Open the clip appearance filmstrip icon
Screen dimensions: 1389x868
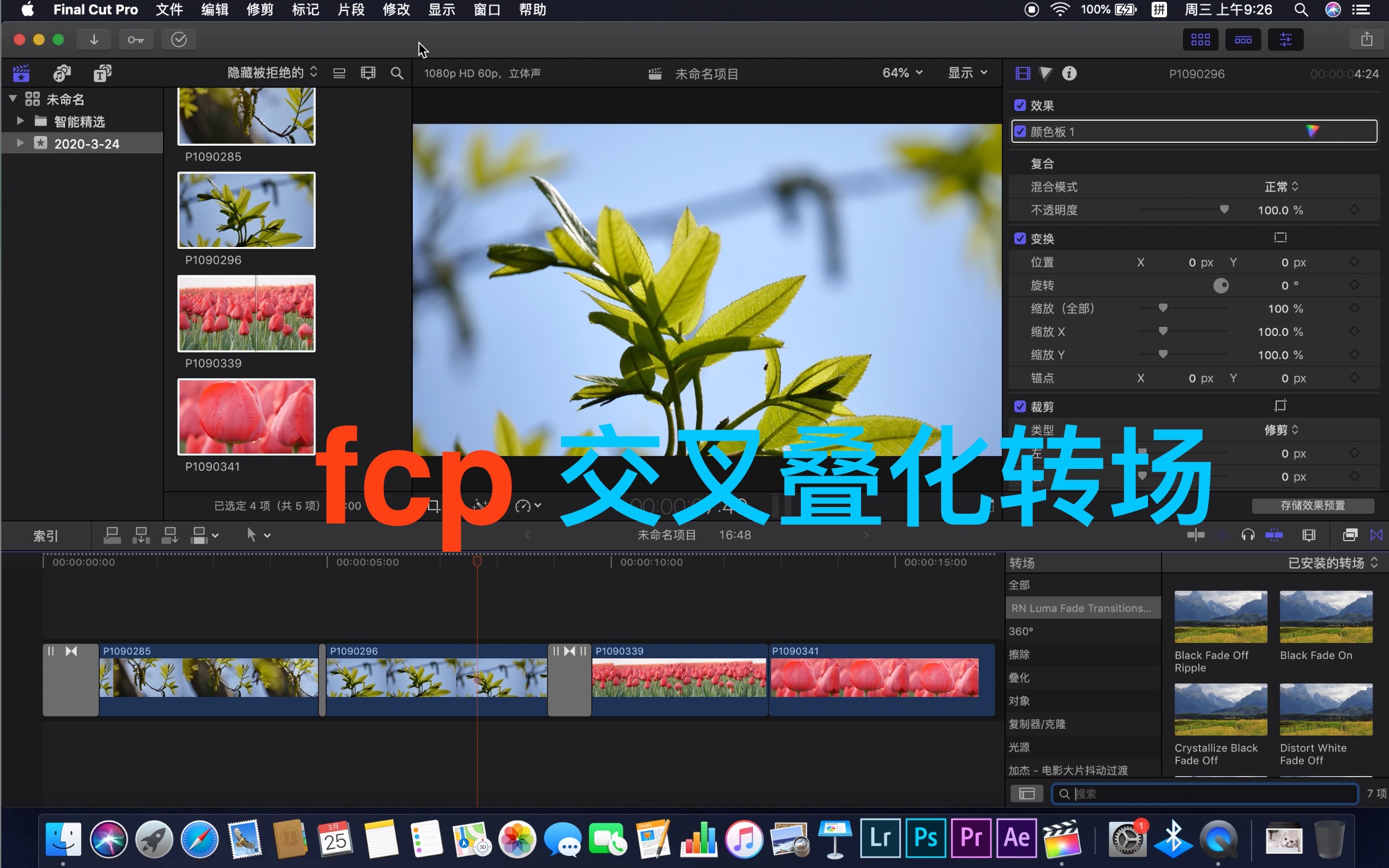[x=368, y=74]
